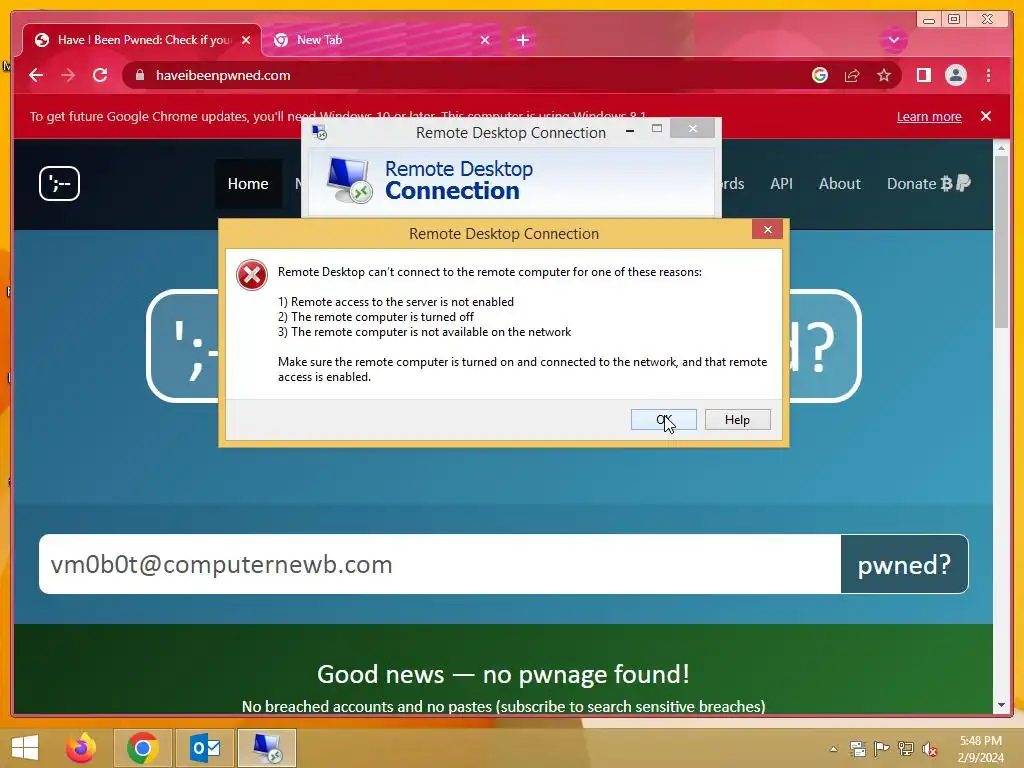
Task: Show hidden tray icons arrow
Action: click(x=833, y=749)
